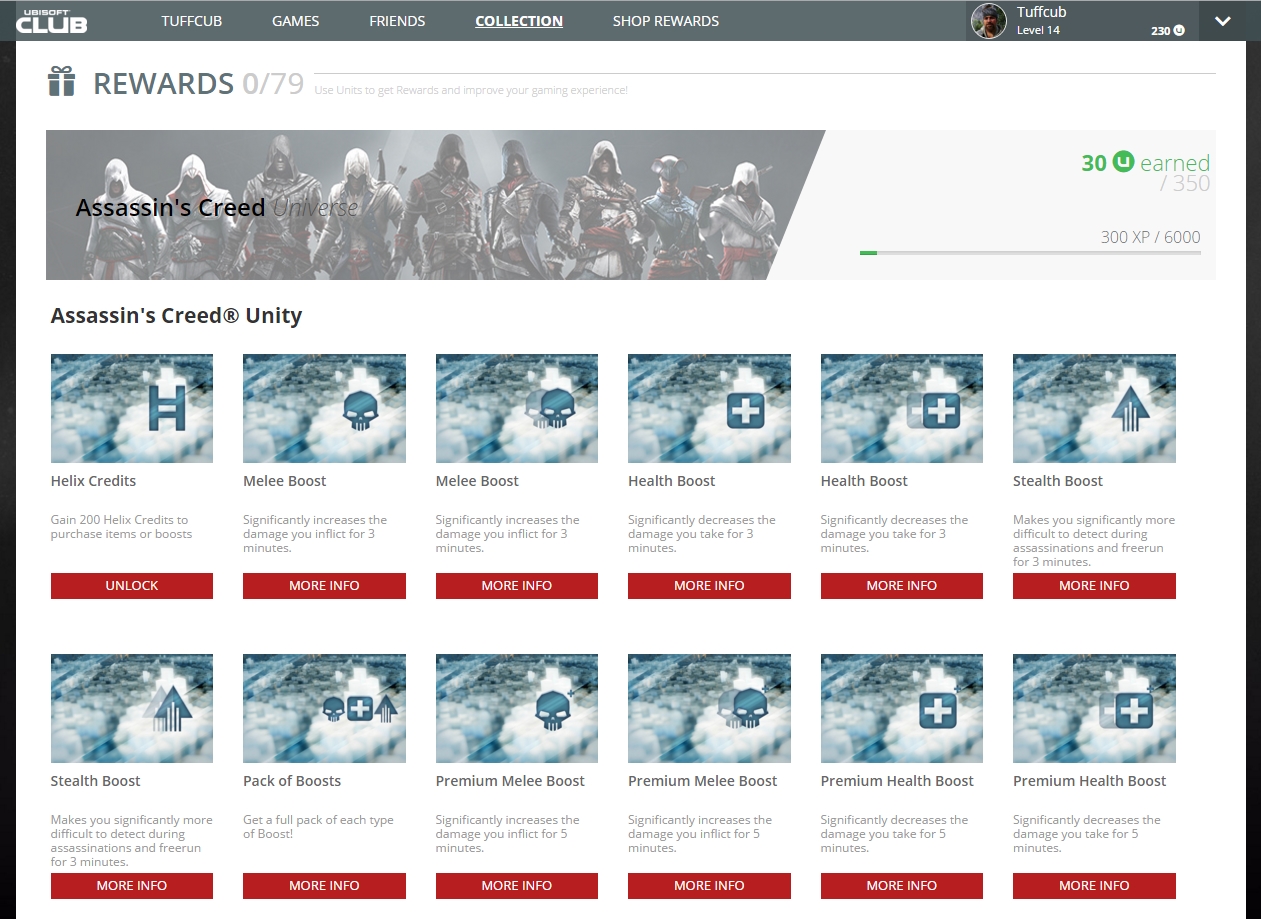Open MORE INFO for single-cross Premium Health Boost

click(902, 886)
